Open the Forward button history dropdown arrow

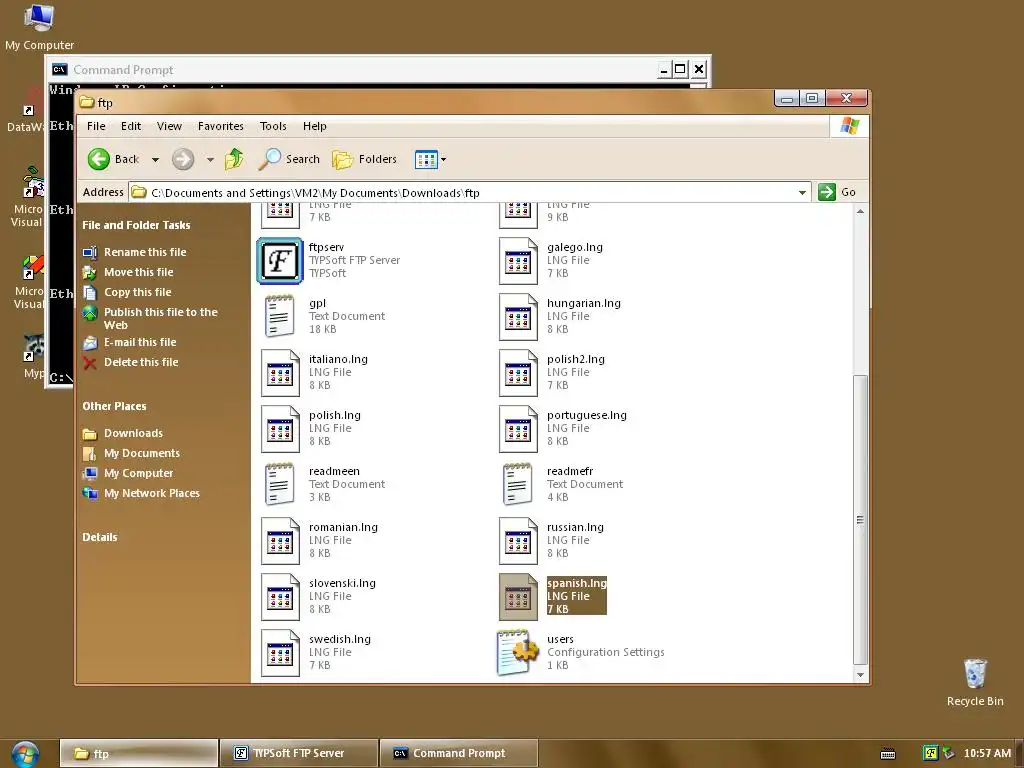coord(210,159)
